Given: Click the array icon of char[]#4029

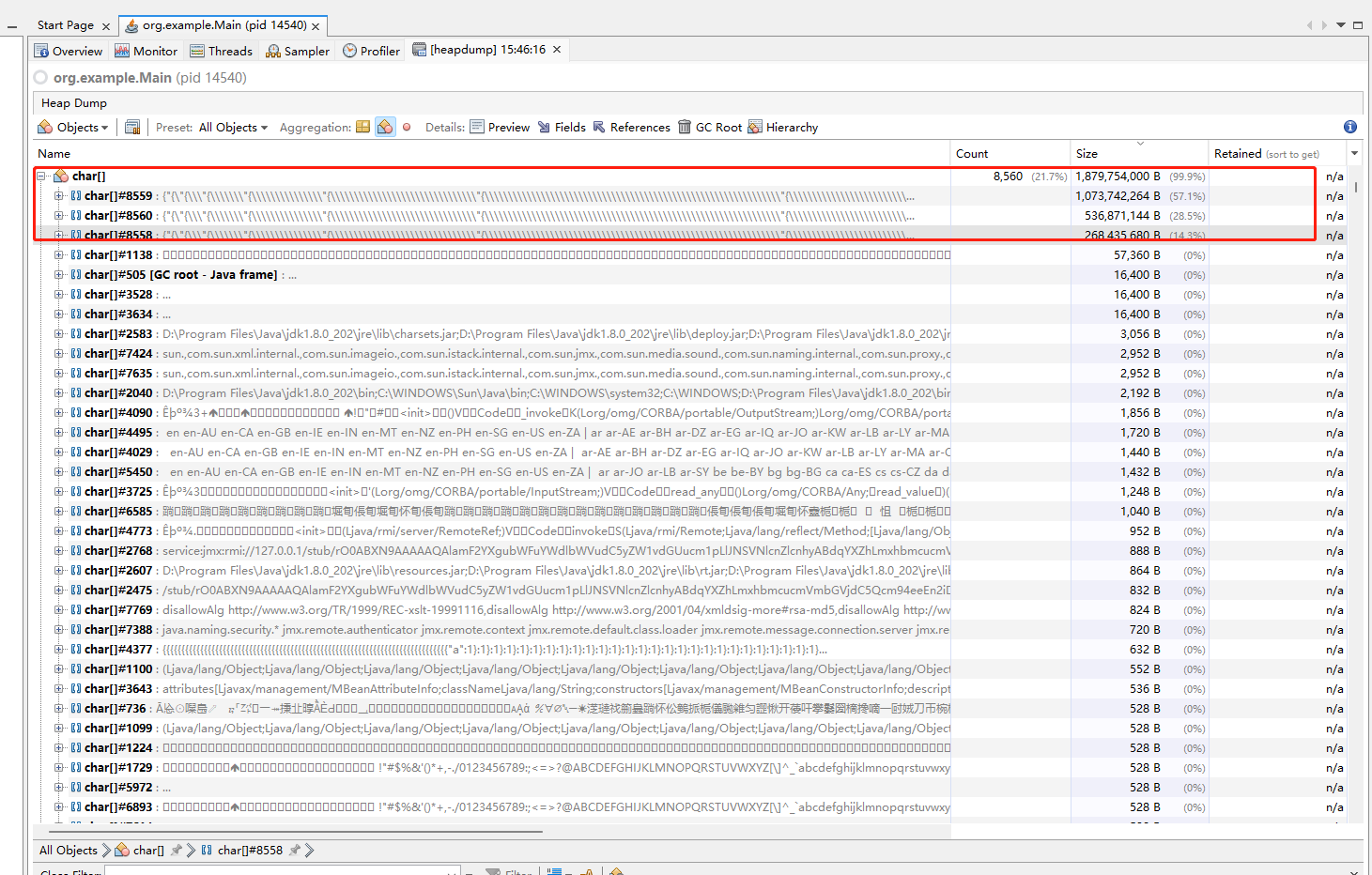Looking at the screenshot, I should [x=76, y=453].
